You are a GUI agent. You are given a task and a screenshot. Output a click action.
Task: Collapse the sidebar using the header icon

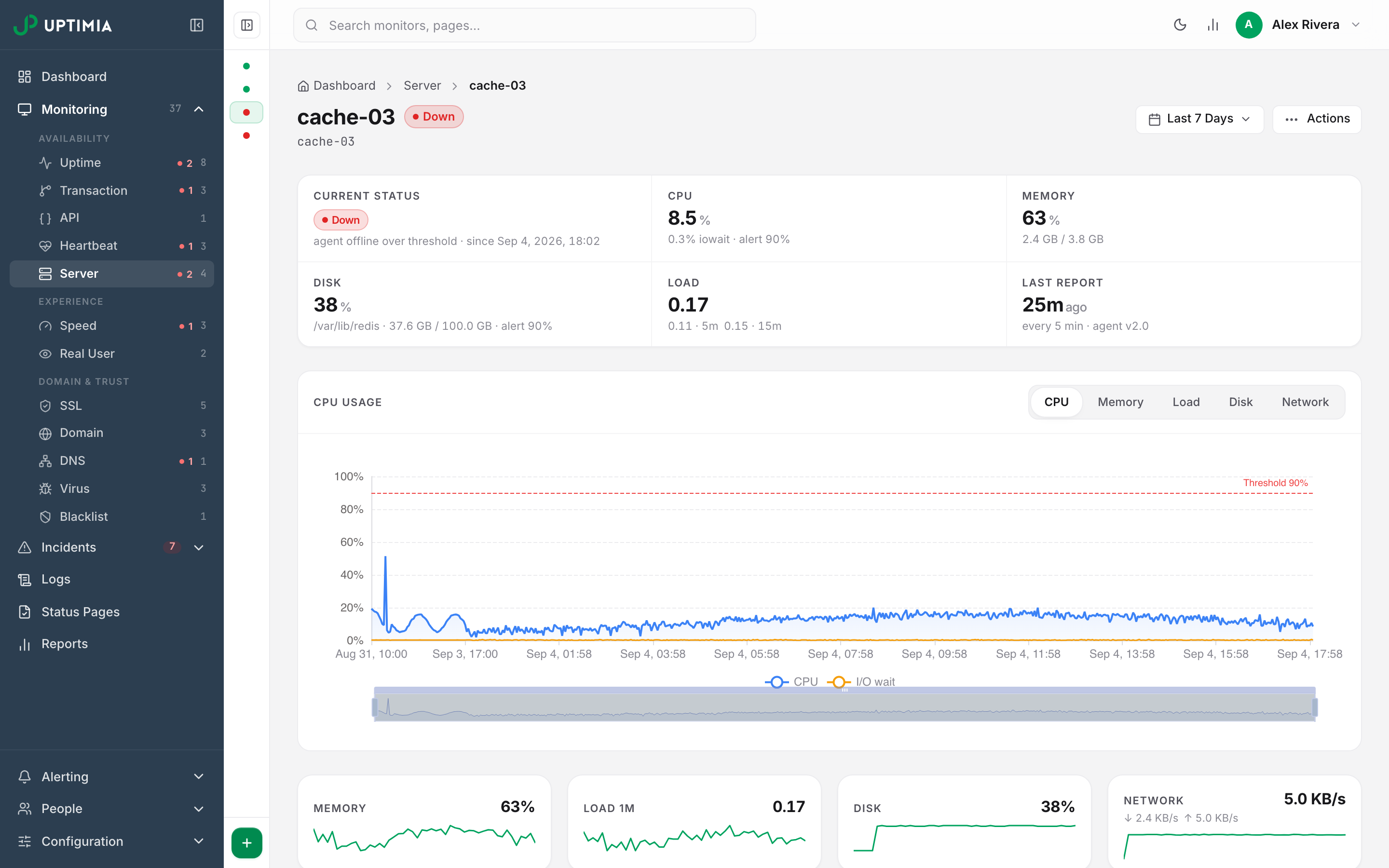[196, 25]
